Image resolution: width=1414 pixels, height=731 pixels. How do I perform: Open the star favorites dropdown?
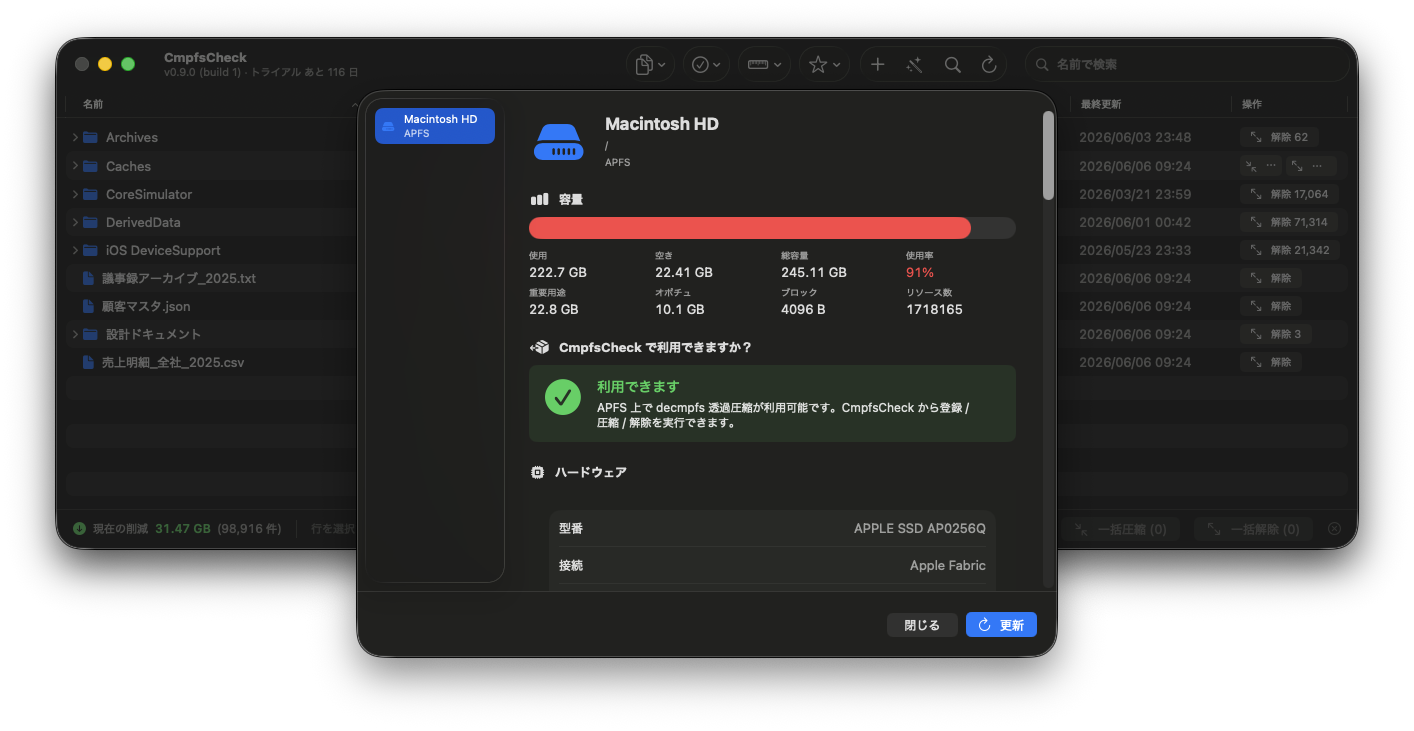click(x=824, y=65)
